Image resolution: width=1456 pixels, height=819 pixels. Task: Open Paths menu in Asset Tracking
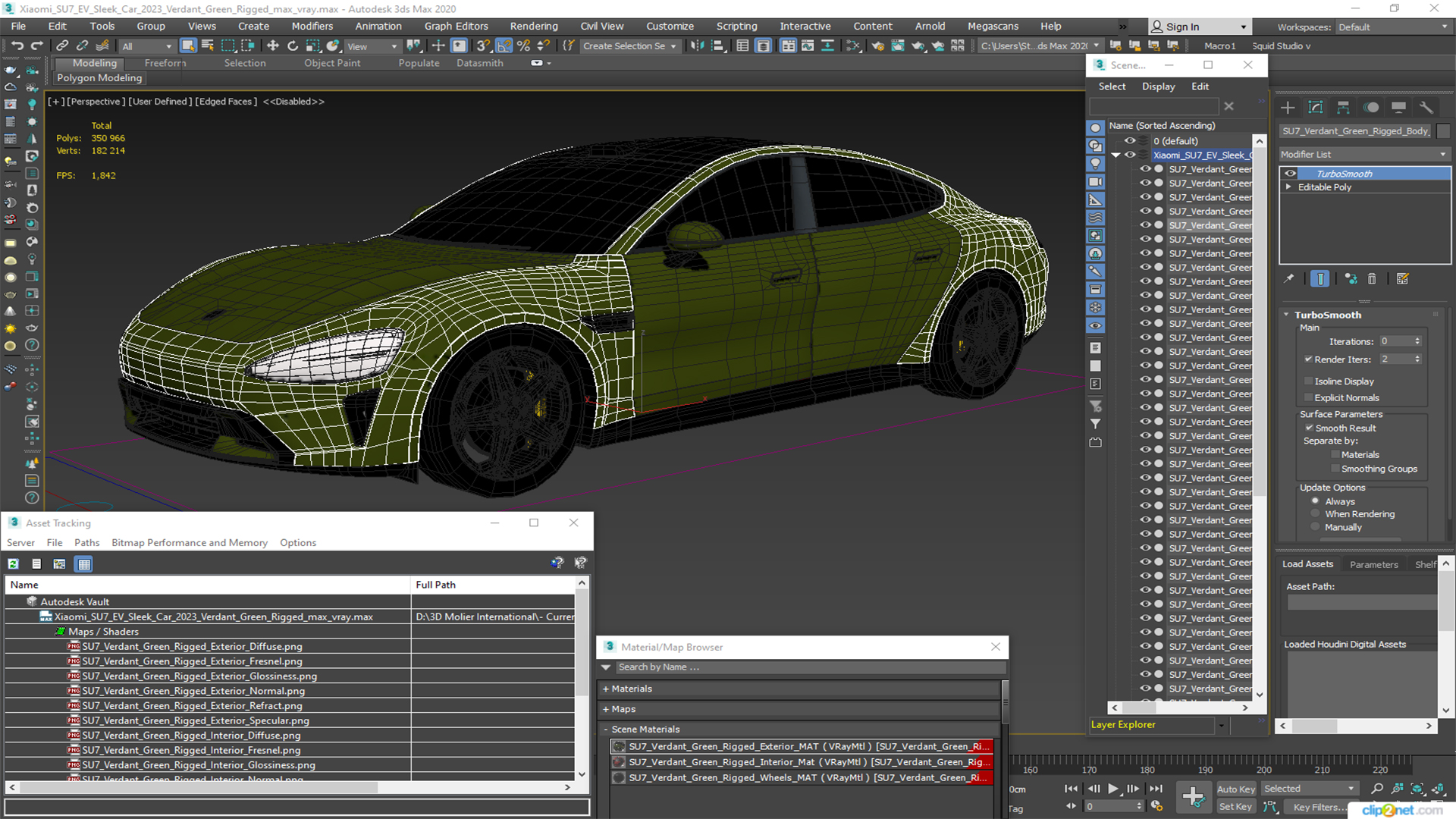[x=87, y=543]
